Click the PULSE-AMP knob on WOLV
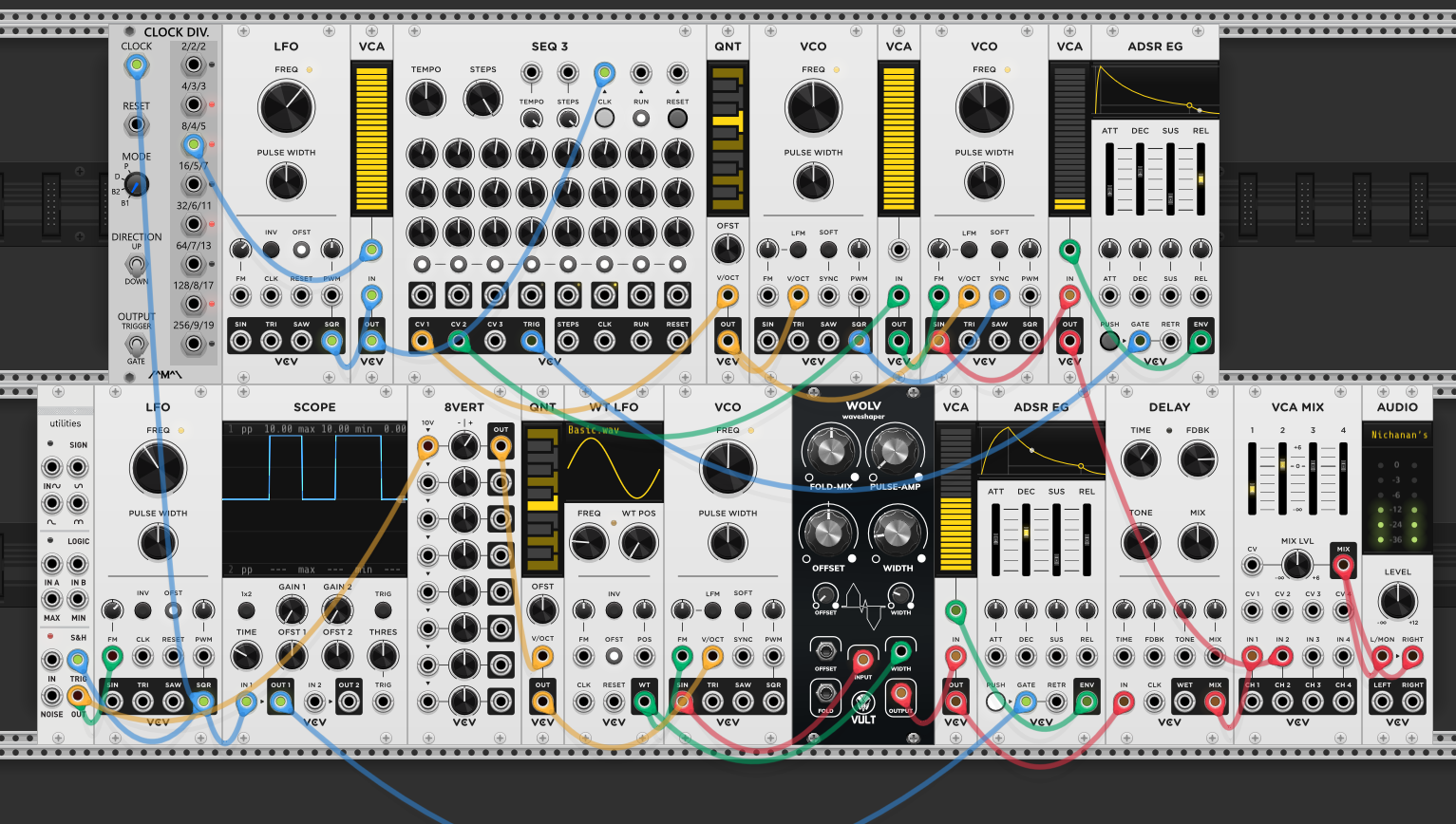Viewport: 1456px width, 824px height. coord(894,451)
